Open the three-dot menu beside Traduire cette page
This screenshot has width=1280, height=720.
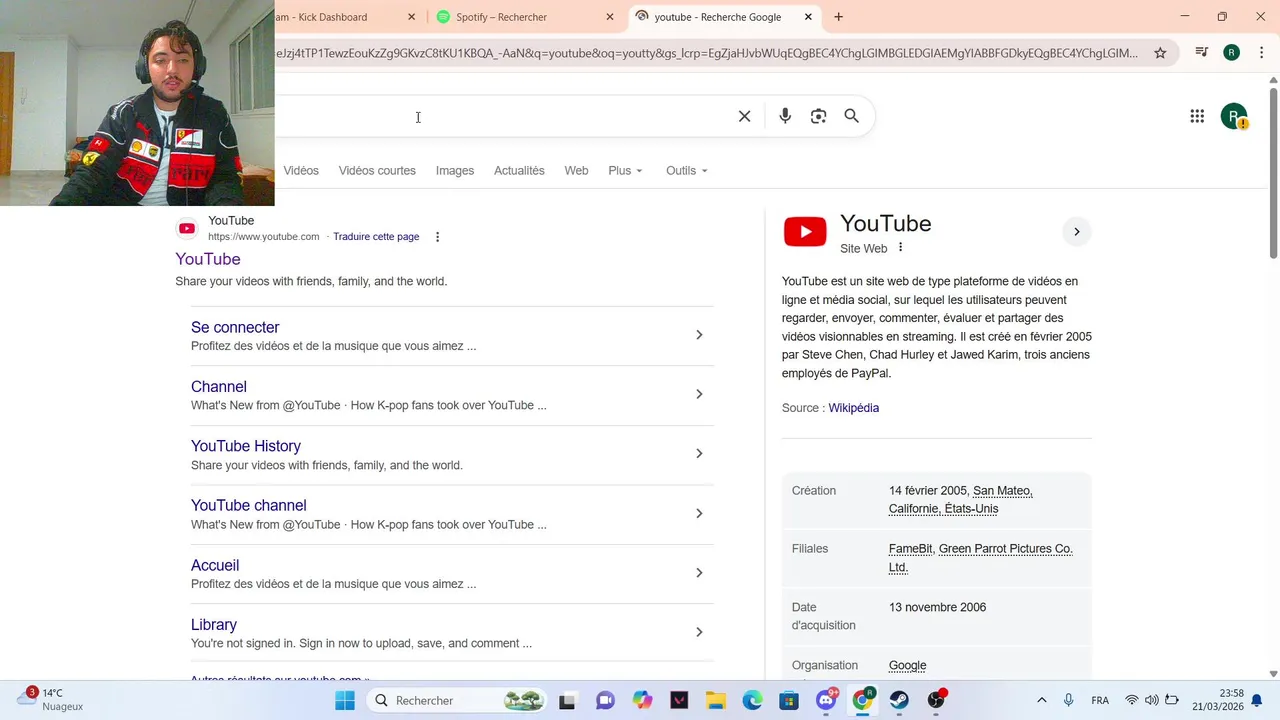pyautogui.click(x=437, y=237)
